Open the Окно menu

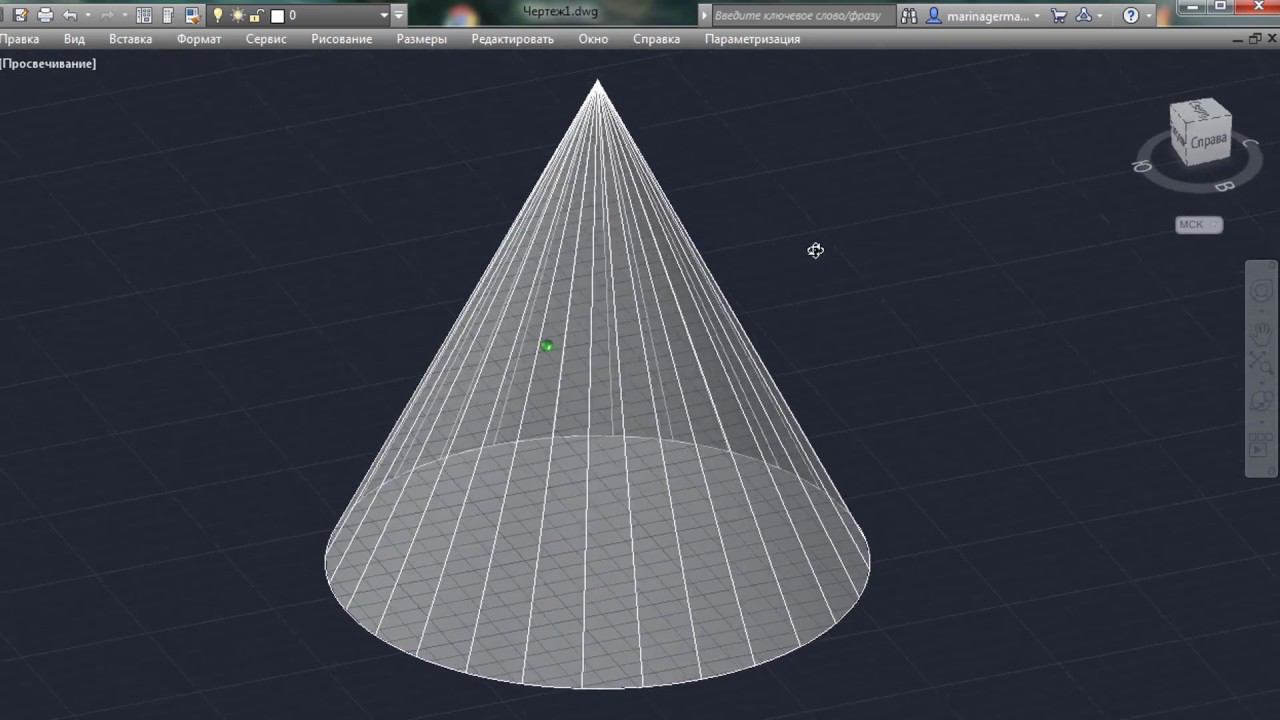coord(593,39)
